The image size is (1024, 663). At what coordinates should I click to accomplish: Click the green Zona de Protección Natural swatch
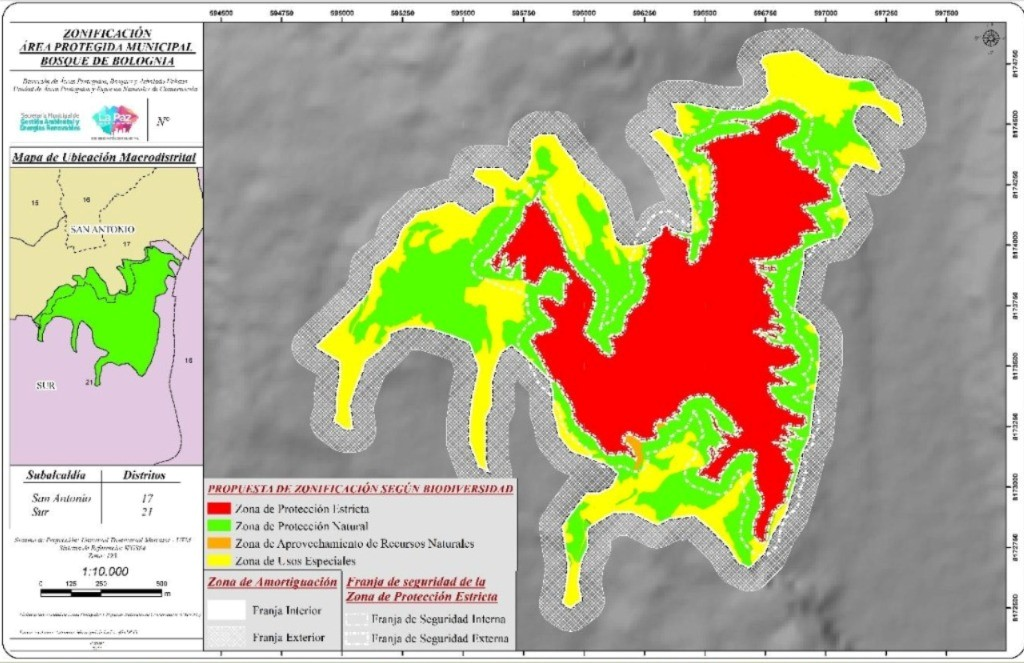pos(219,525)
